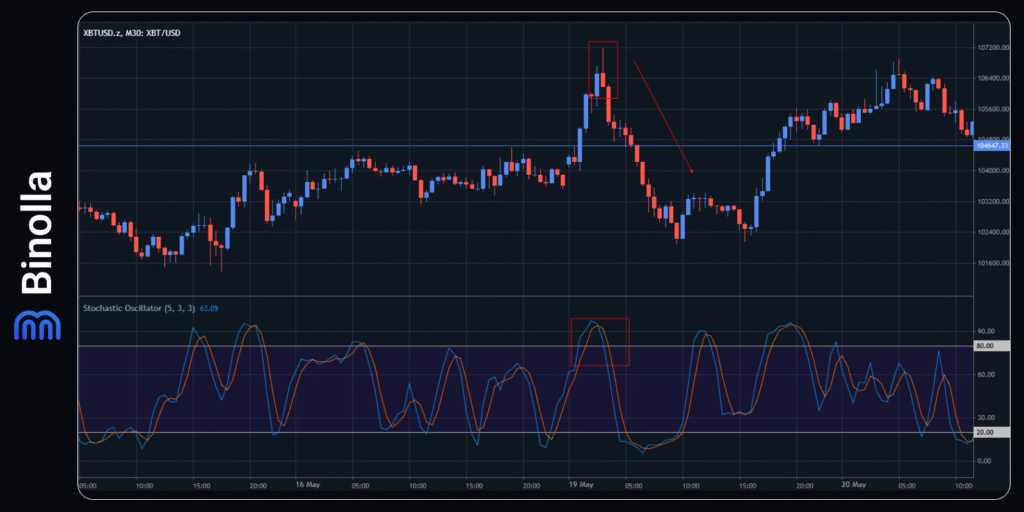The image size is (1024, 512).
Task: Click the 0.00 stochastic axis label
Action: [984, 461]
